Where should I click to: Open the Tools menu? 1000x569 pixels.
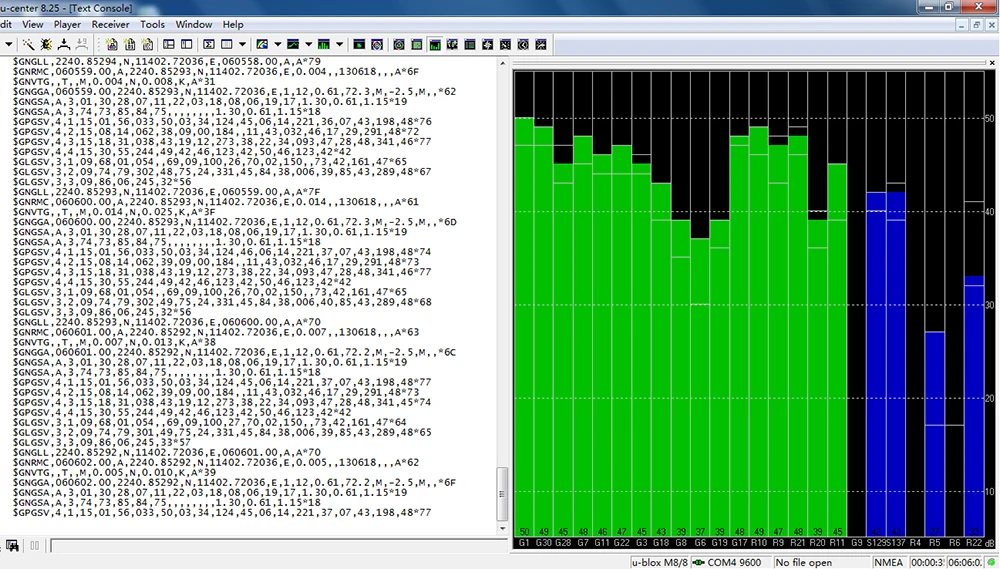[152, 24]
